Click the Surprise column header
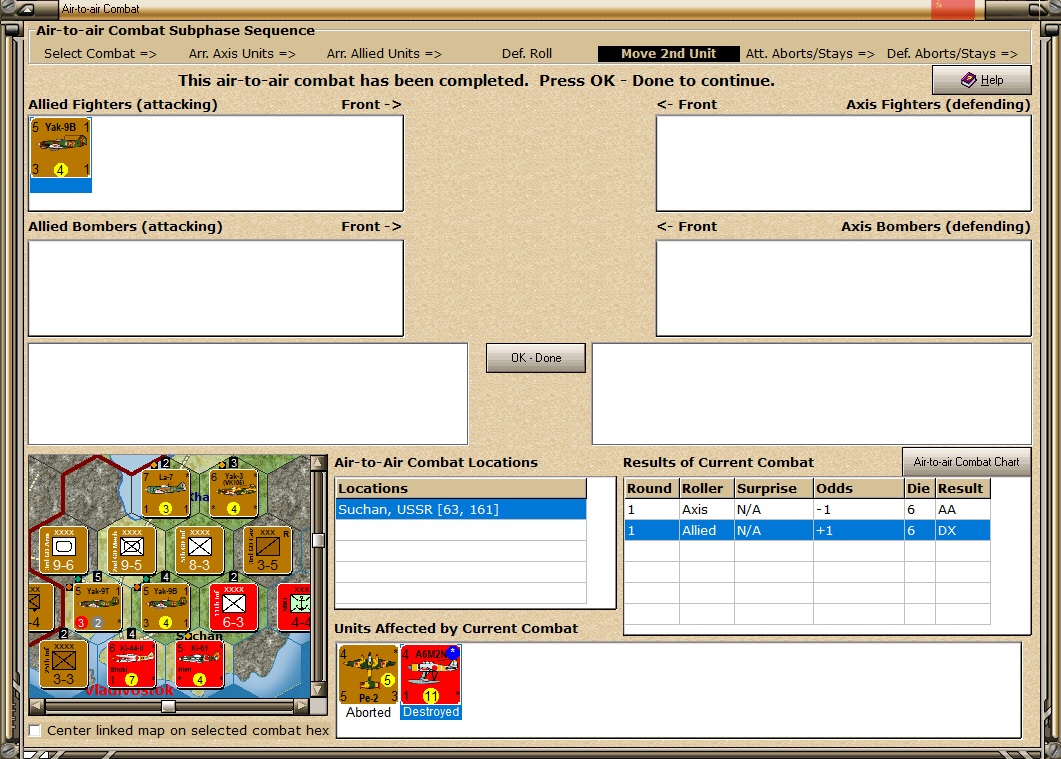The height and width of the screenshot is (759, 1061). 774,488
